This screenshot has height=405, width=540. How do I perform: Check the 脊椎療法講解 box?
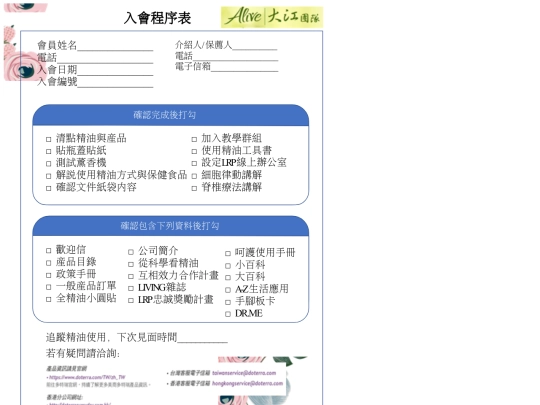(x=194, y=188)
